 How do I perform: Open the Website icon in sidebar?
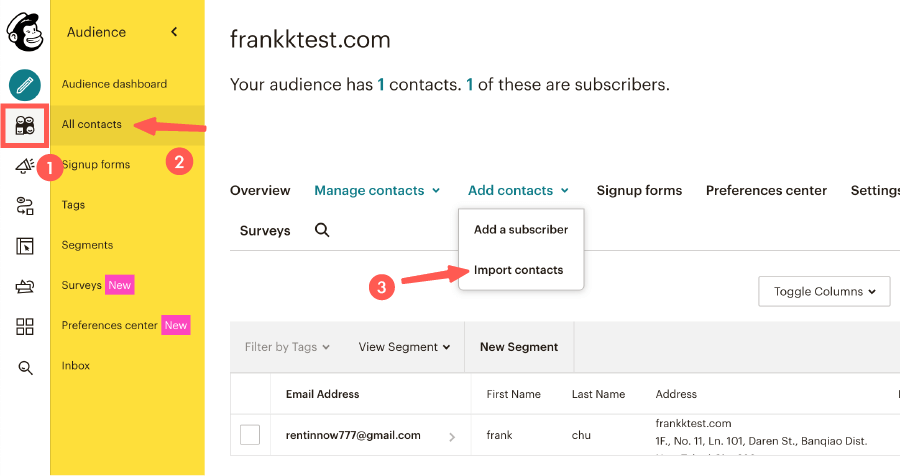[x=25, y=246]
